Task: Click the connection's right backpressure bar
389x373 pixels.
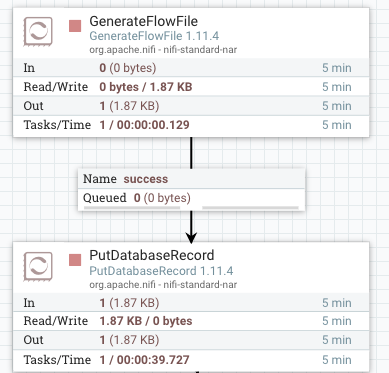Action: tap(250, 208)
